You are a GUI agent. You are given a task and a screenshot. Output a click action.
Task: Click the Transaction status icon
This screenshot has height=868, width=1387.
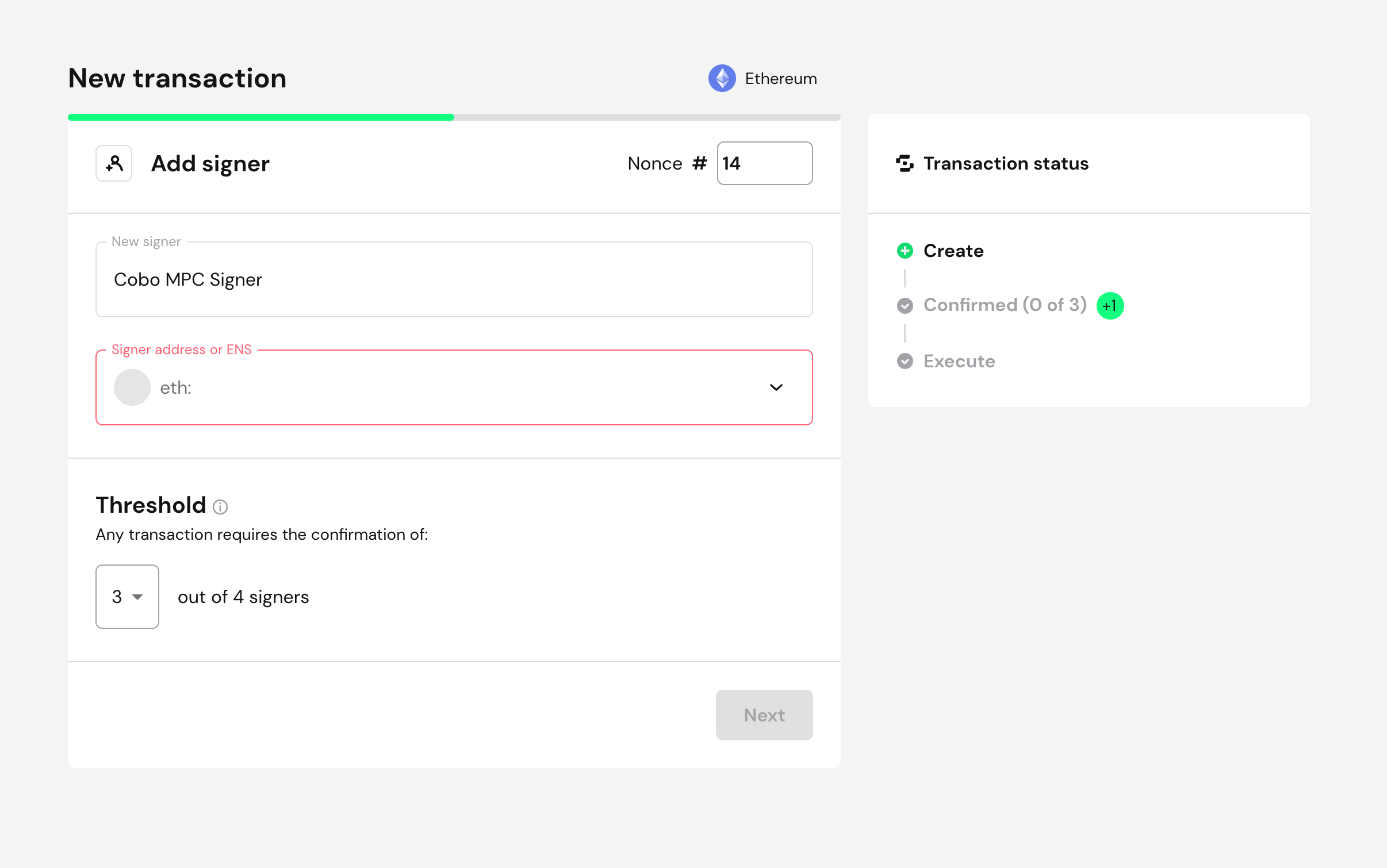pyautogui.click(x=904, y=164)
